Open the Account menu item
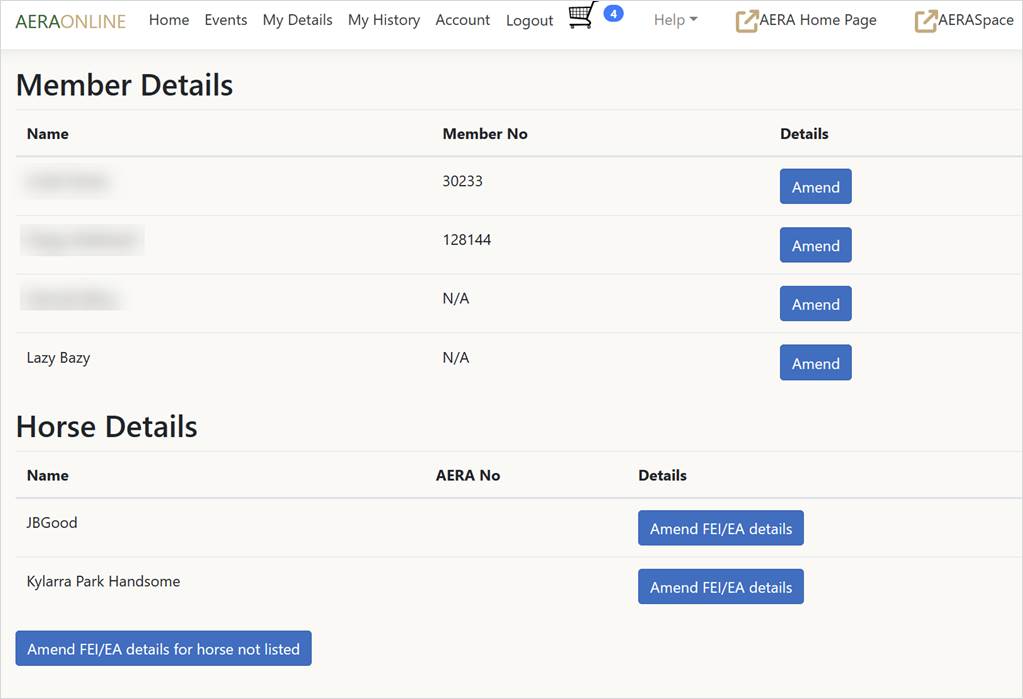The image size is (1023, 699). coord(462,20)
